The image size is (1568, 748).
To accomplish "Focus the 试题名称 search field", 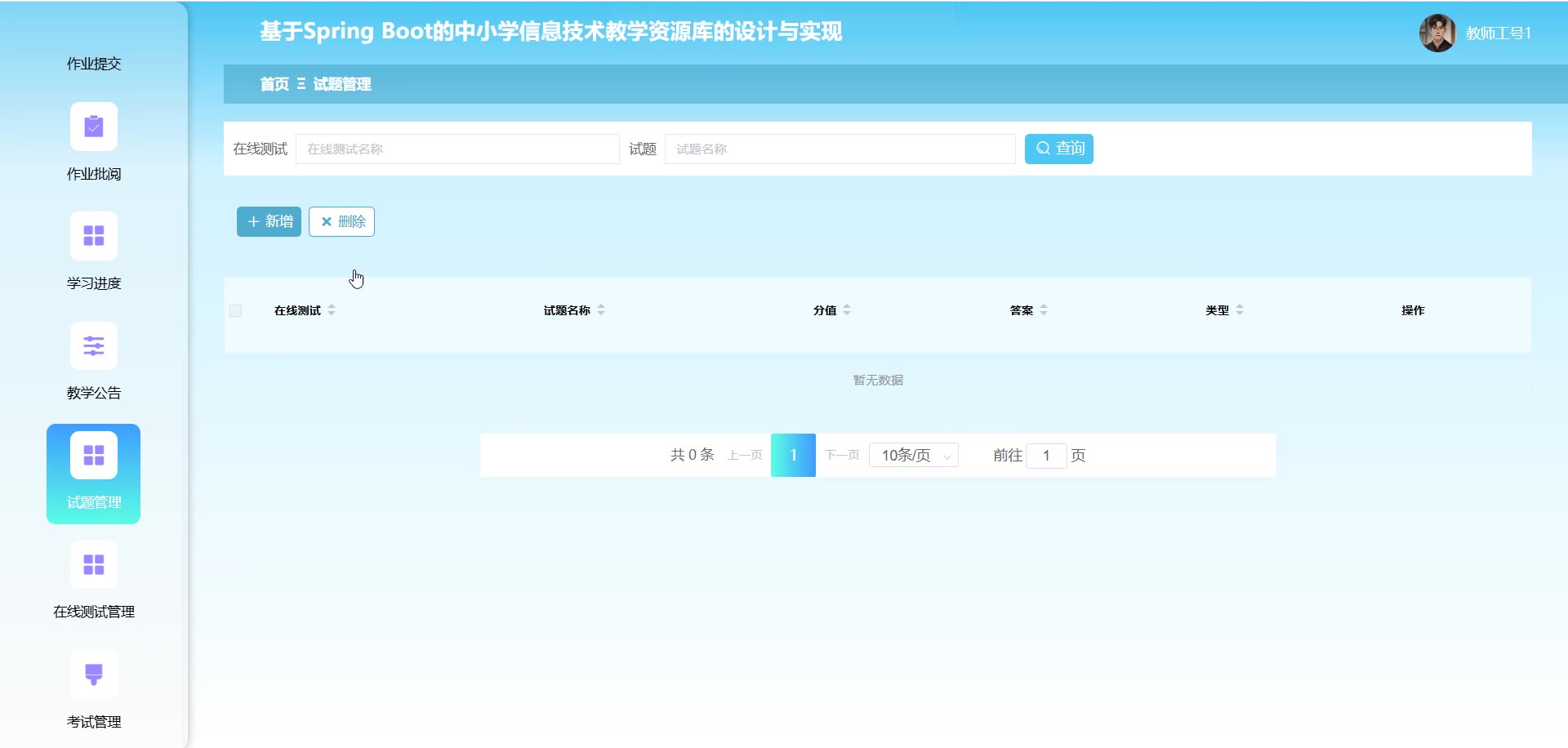I will (840, 149).
